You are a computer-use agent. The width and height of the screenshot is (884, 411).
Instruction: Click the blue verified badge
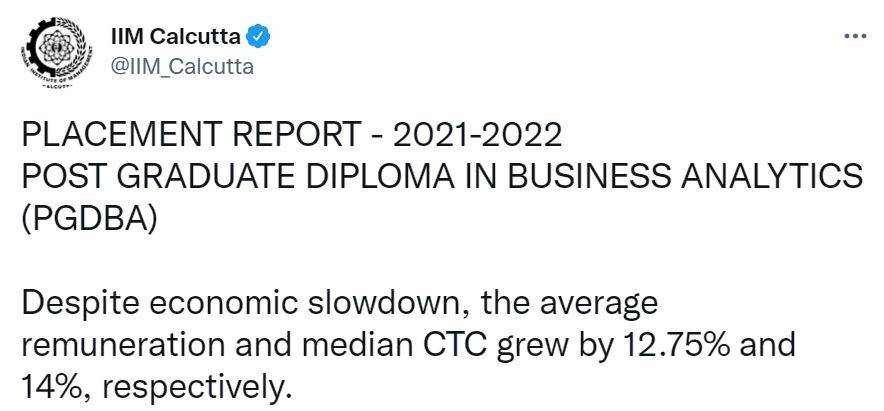(258, 37)
